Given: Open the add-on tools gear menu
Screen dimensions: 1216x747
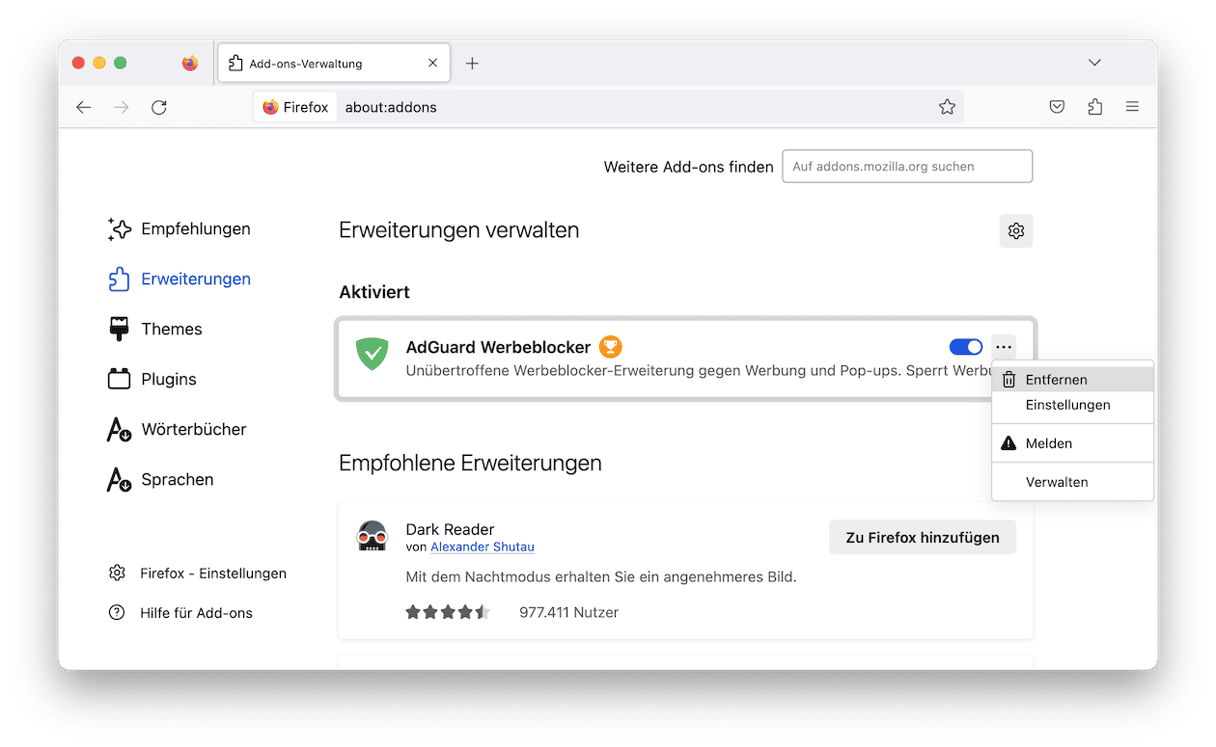Looking at the screenshot, I should [1016, 231].
